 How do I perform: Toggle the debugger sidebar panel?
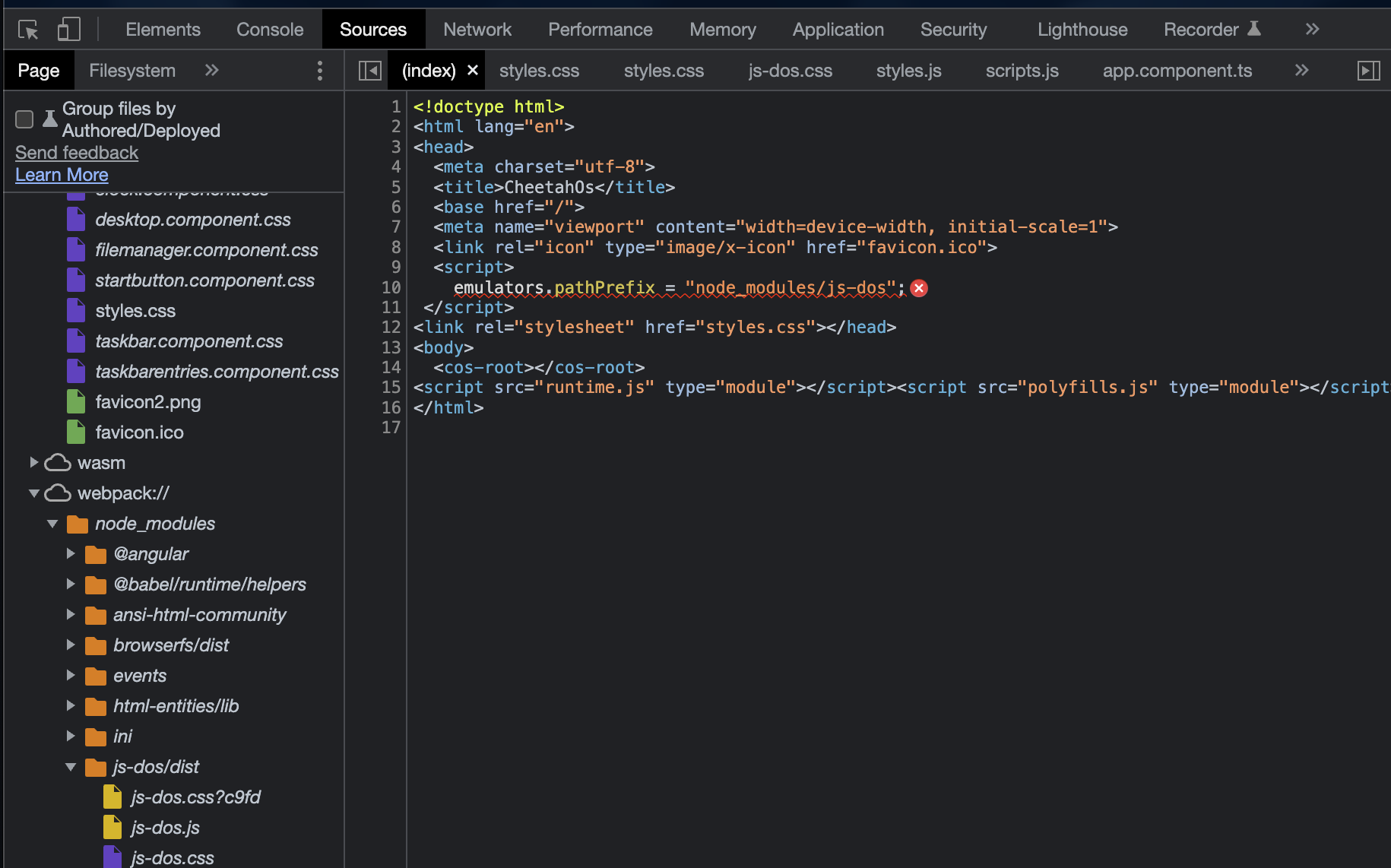1368,71
